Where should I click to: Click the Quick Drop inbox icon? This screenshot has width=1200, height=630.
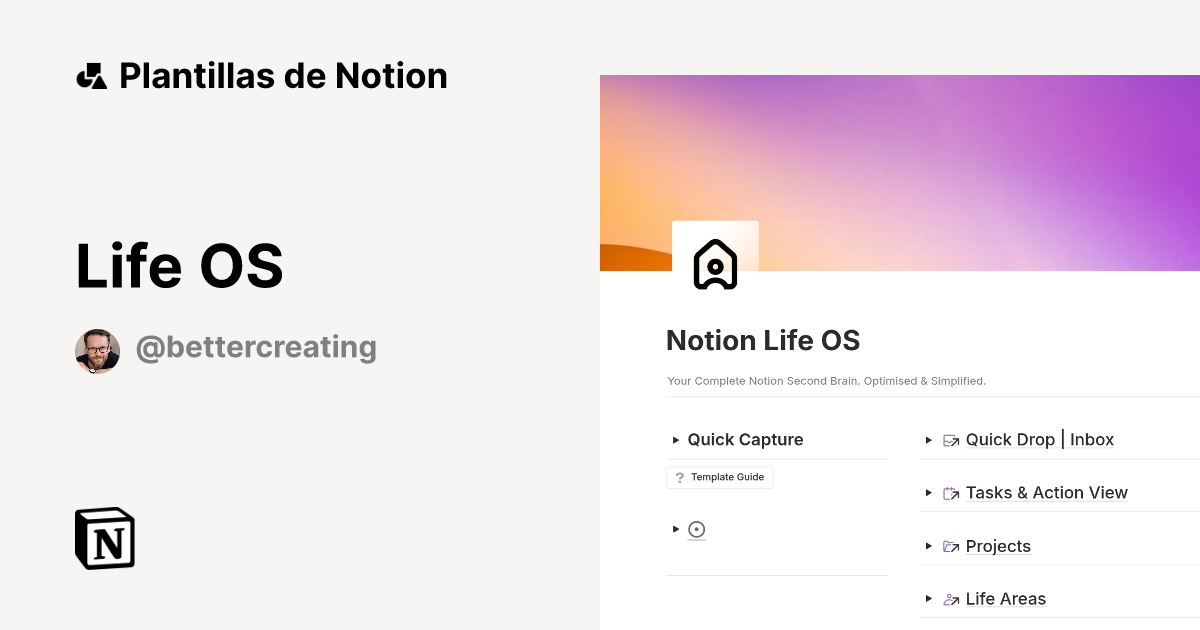pos(951,440)
